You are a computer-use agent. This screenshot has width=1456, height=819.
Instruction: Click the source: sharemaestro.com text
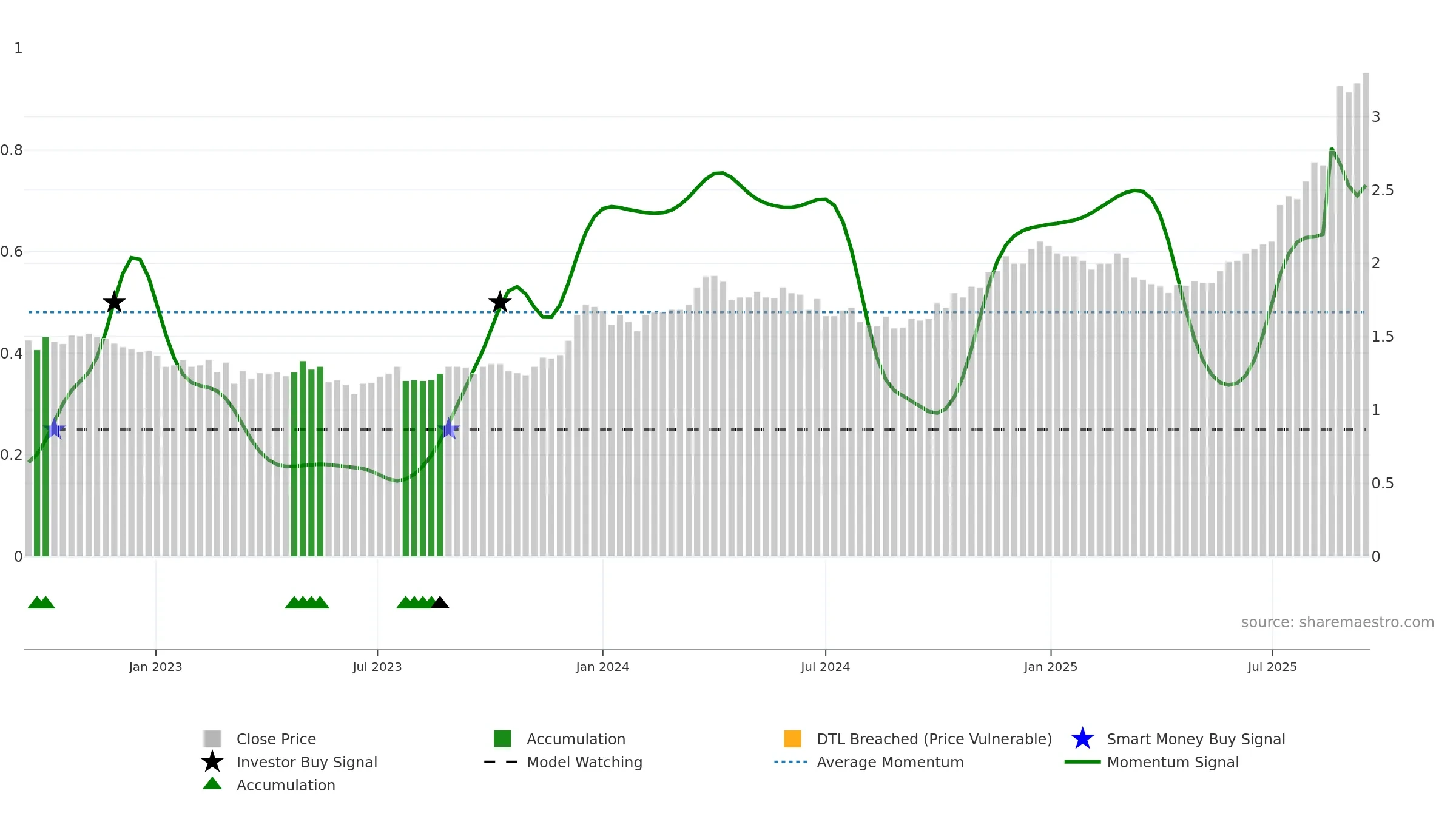1338,622
